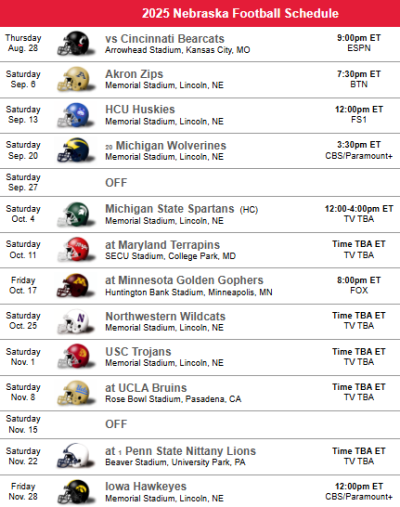Select the Iowa Hawkeyes helmet icon

pyautogui.click(x=76, y=492)
